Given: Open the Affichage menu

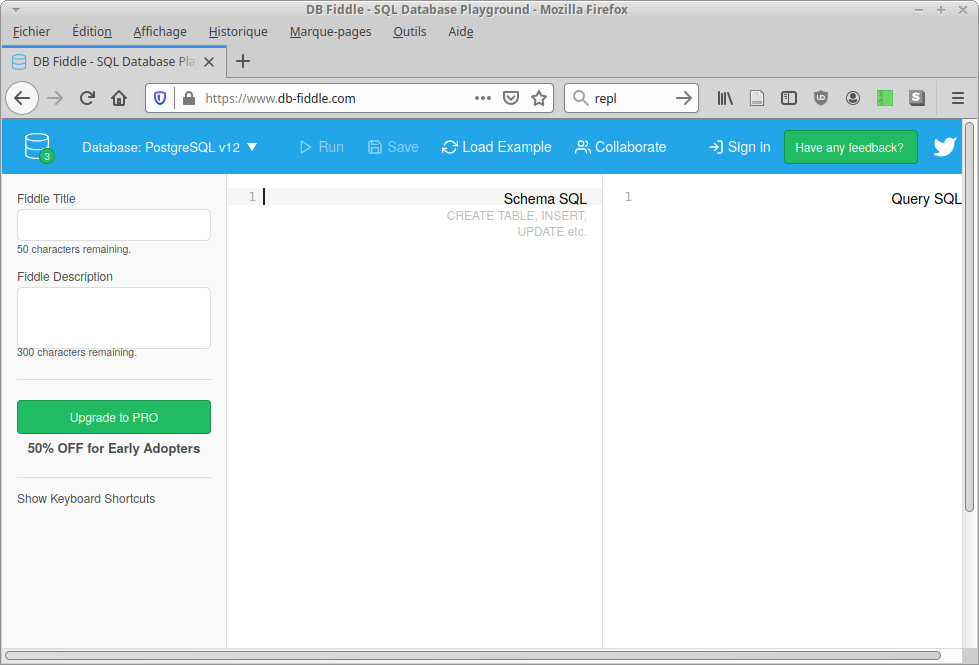Looking at the screenshot, I should (x=160, y=32).
